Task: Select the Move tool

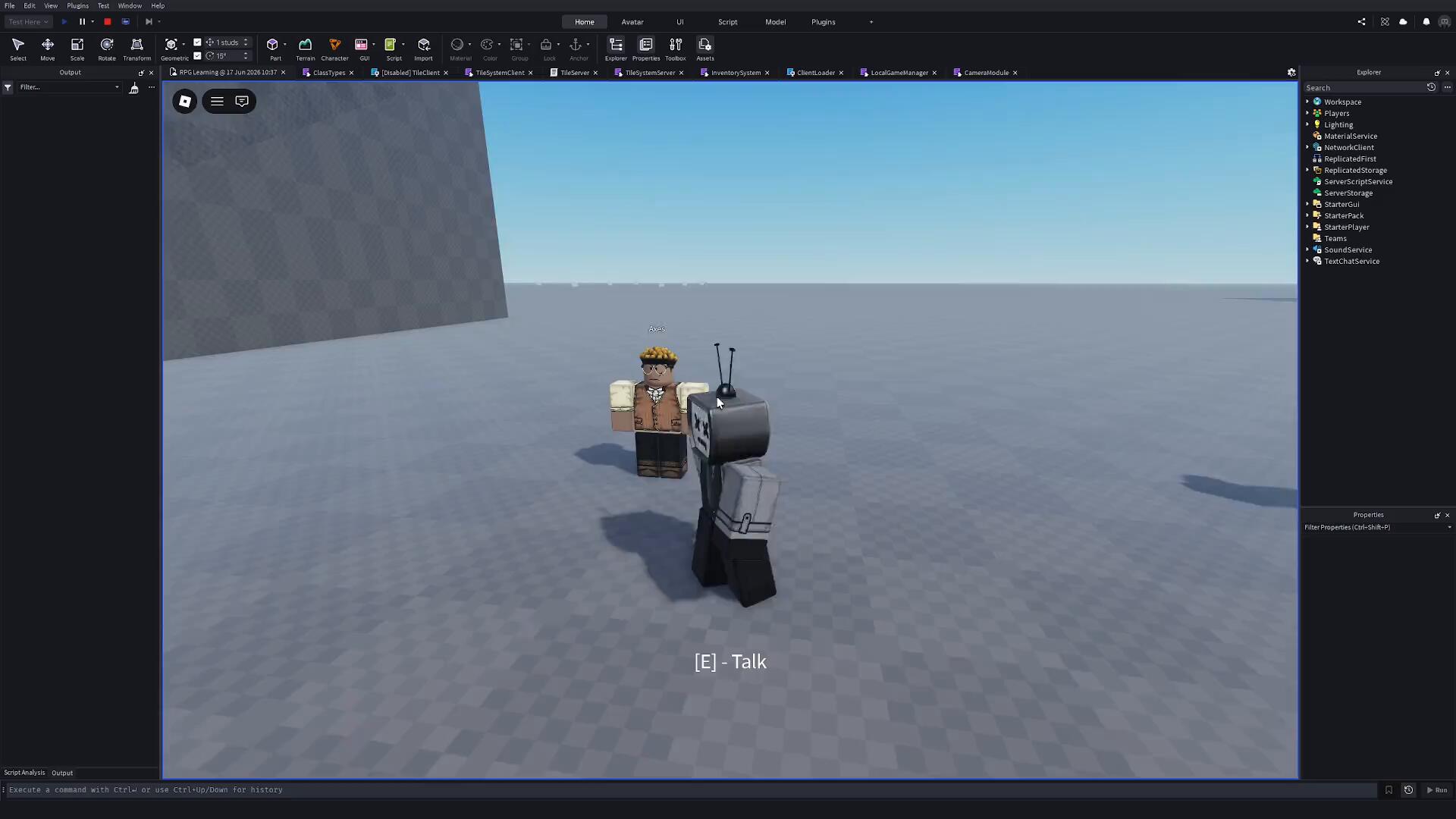Action: click(x=47, y=49)
